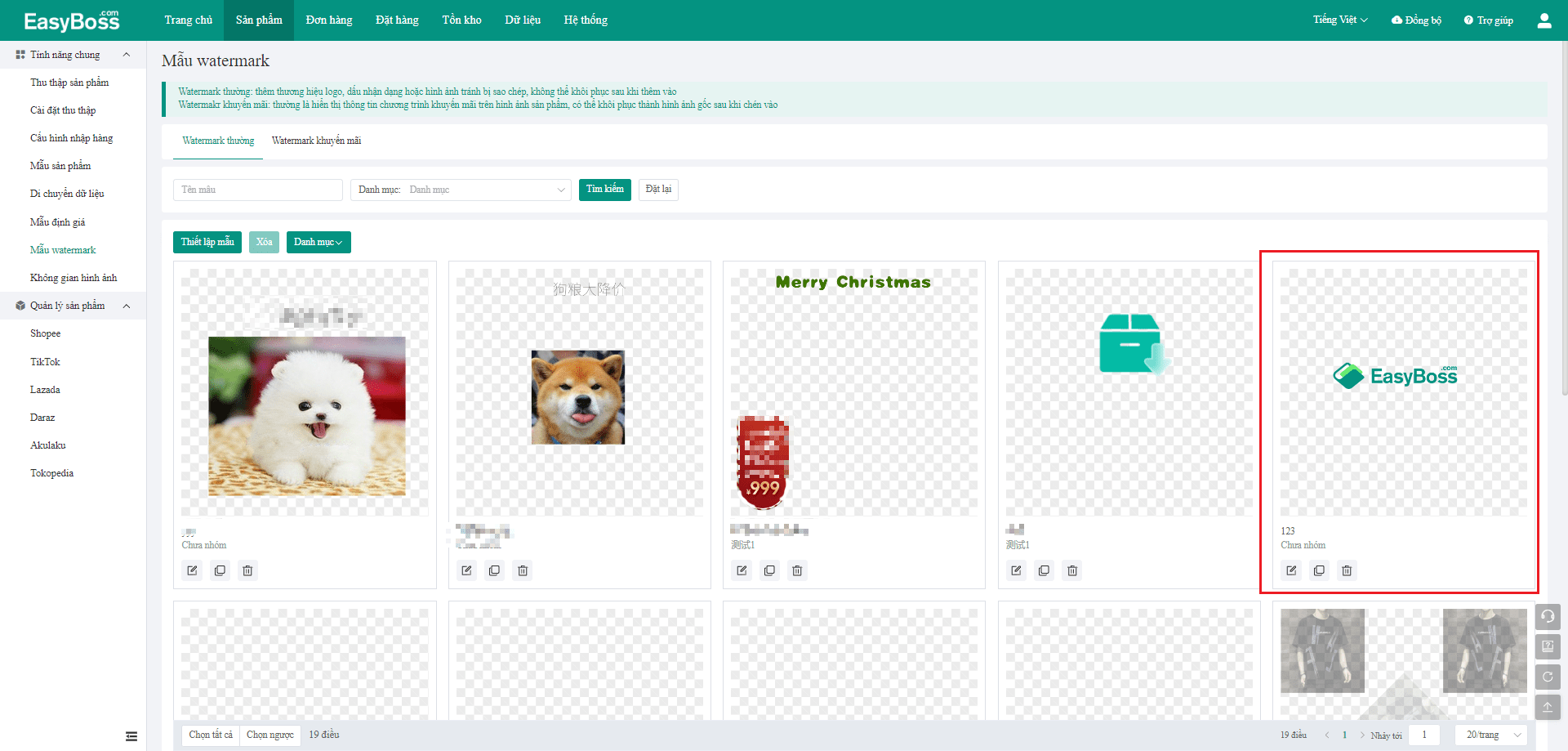
Task: Click Chọn tất cả button
Action: coord(211,735)
